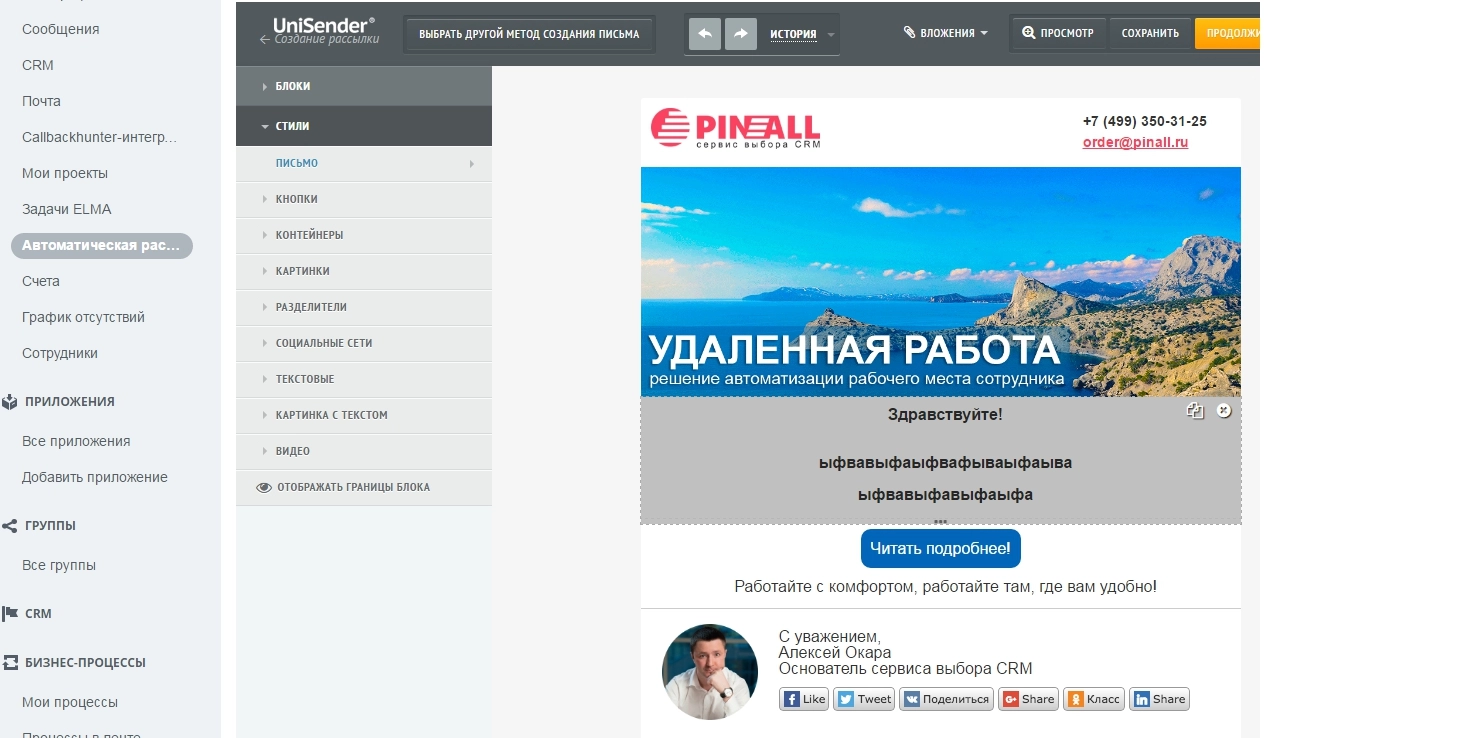Open Сотрудники in left sidebar

coord(60,353)
